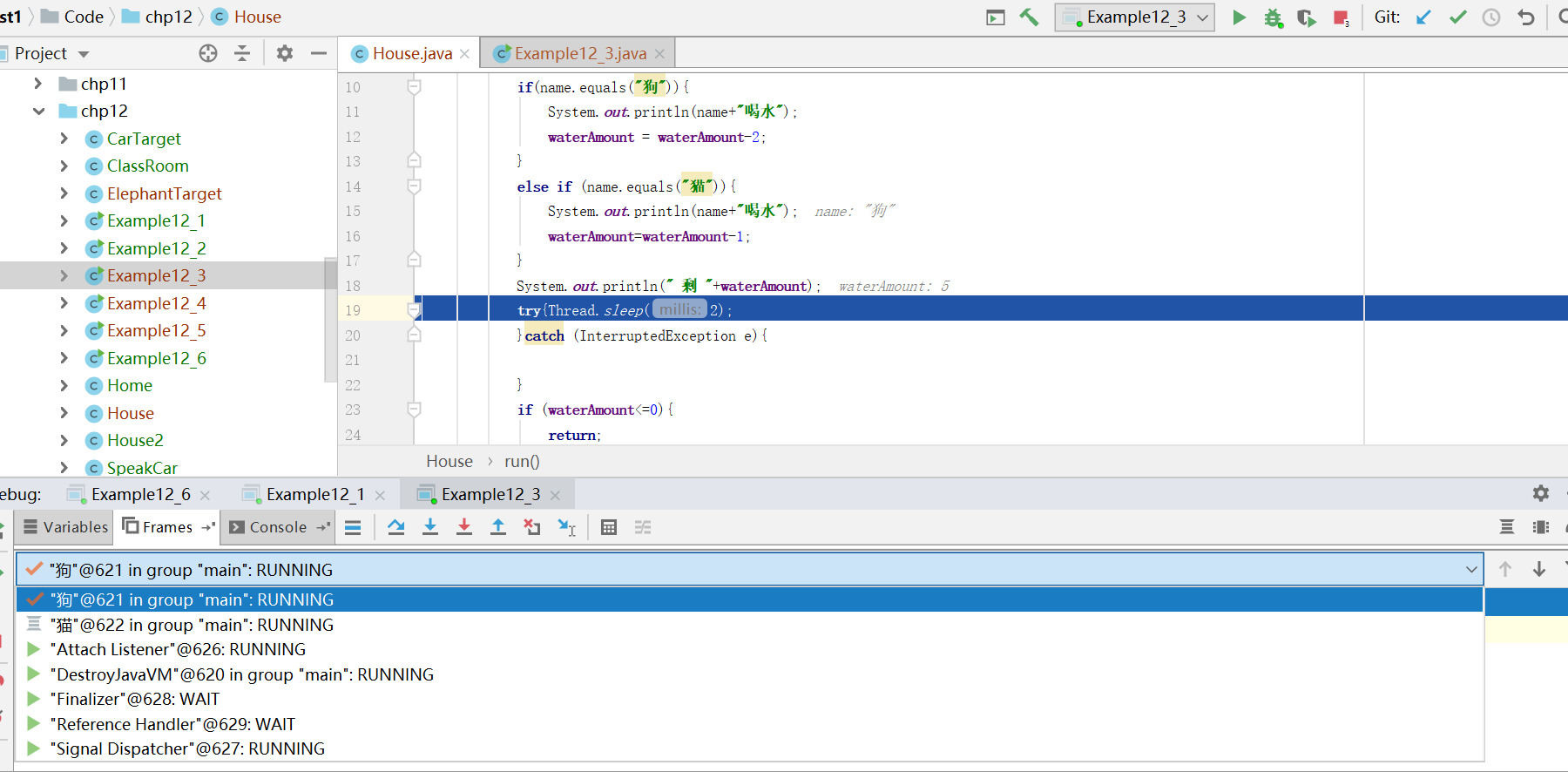Stop the running program with red square
Image resolution: width=1568 pixels, height=772 pixels.
[x=1341, y=17]
